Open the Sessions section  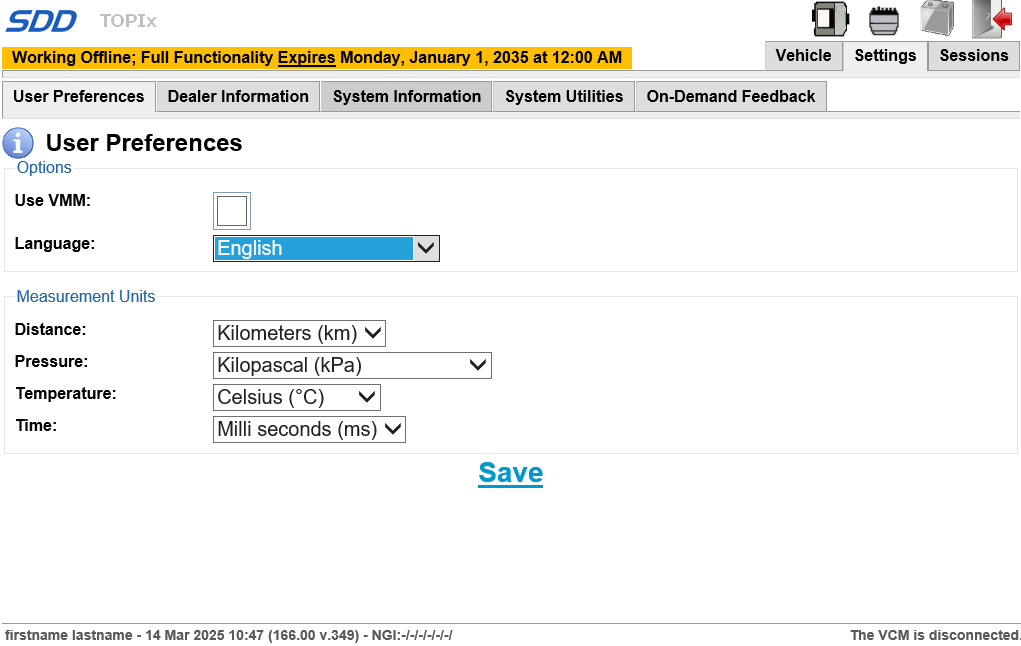973,56
